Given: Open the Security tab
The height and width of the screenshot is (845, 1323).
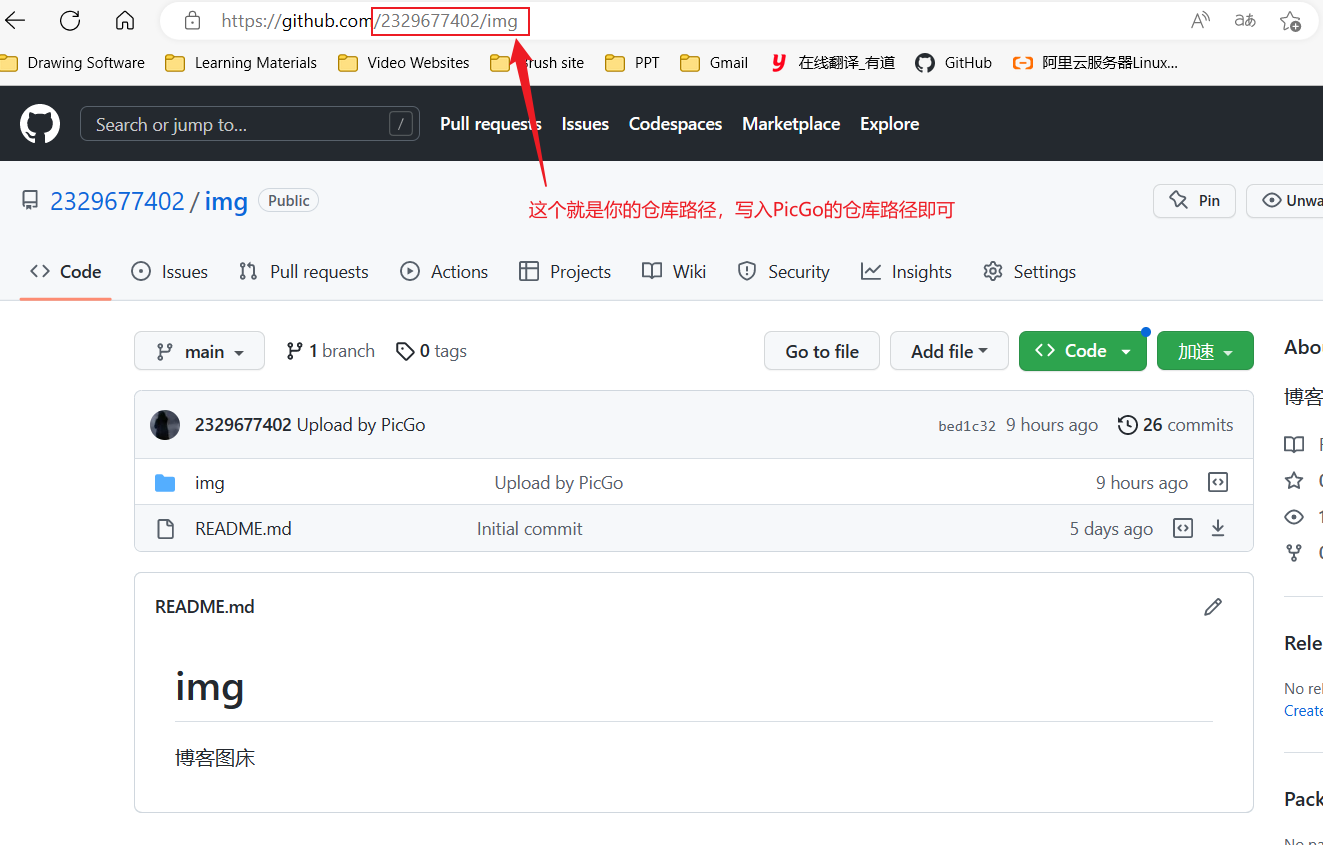Looking at the screenshot, I should pos(783,272).
